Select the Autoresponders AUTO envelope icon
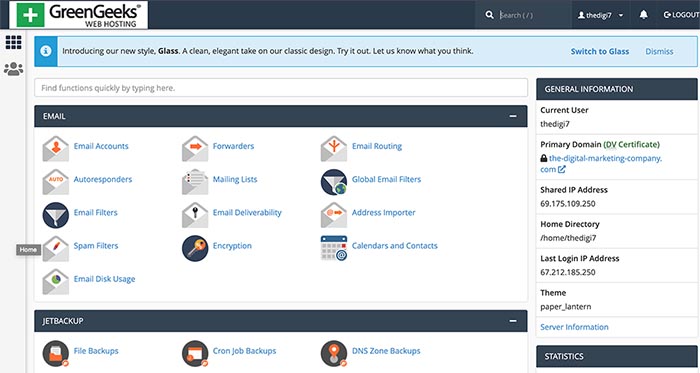 (x=56, y=182)
